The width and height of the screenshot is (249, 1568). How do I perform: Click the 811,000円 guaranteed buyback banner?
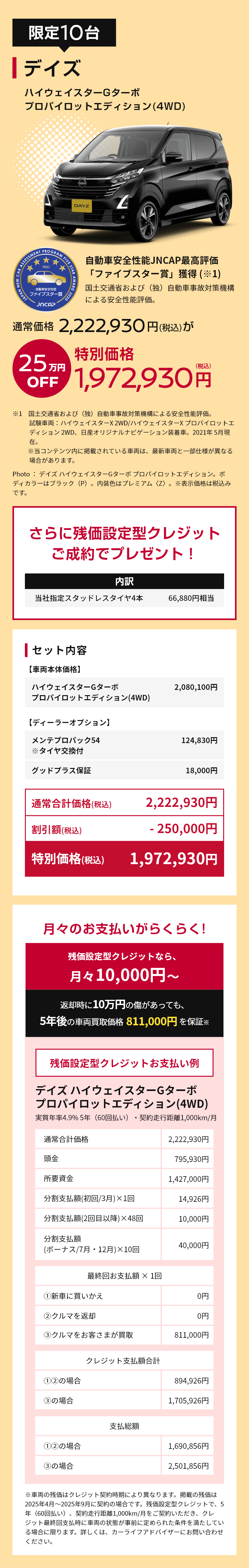pyautogui.click(x=124, y=1013)
